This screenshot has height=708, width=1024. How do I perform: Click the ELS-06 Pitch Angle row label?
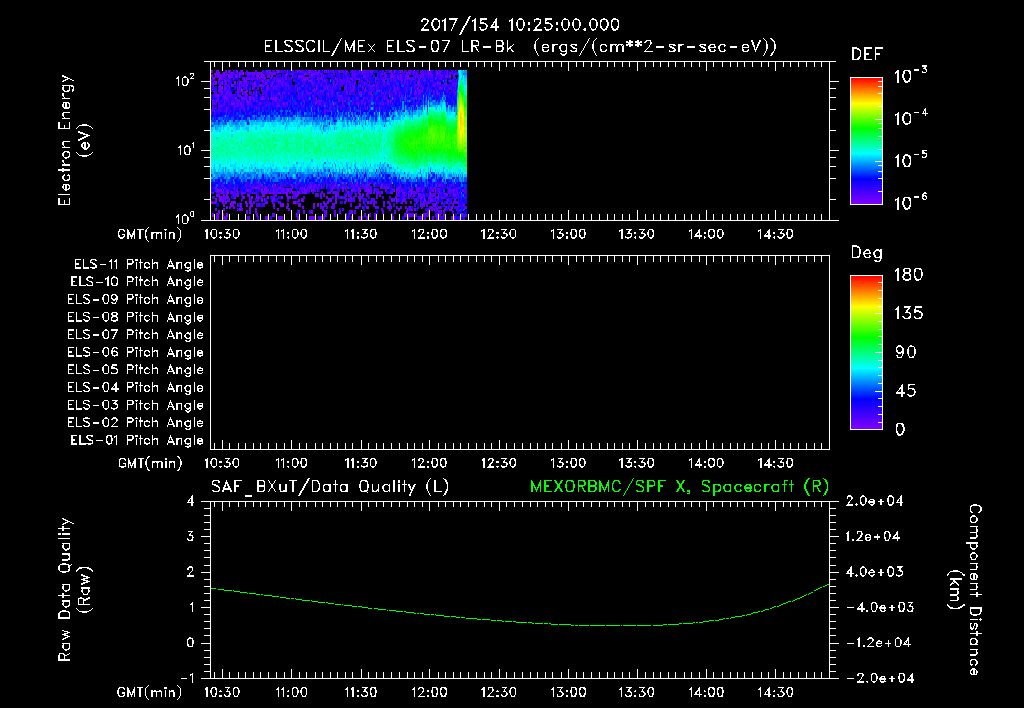pyautogui.click(x=136, y=353)
